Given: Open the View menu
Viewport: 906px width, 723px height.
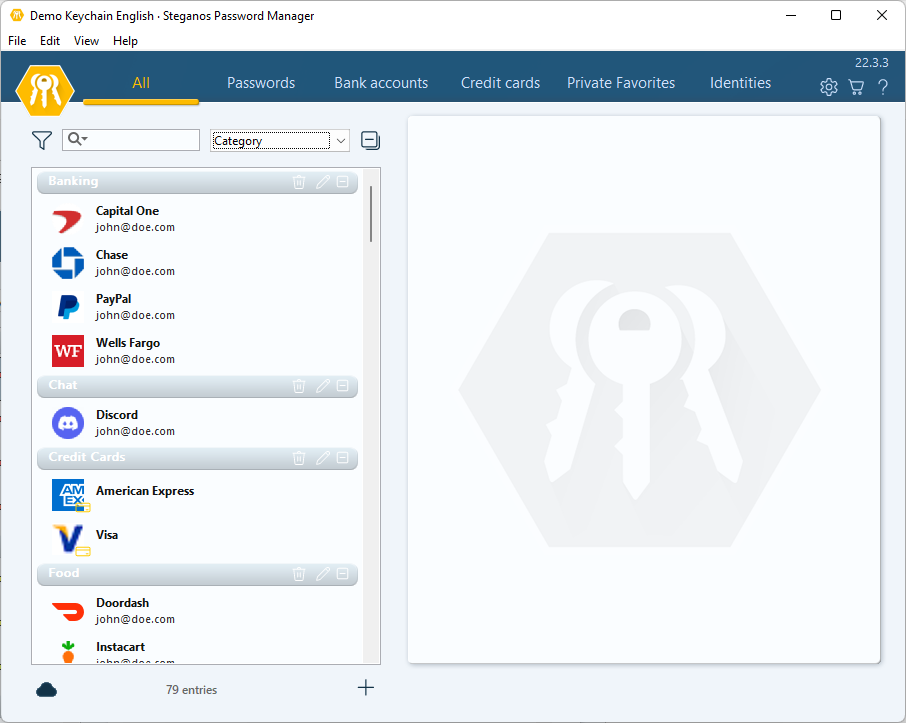Looking at the screenshot, I should click(86, 40).
